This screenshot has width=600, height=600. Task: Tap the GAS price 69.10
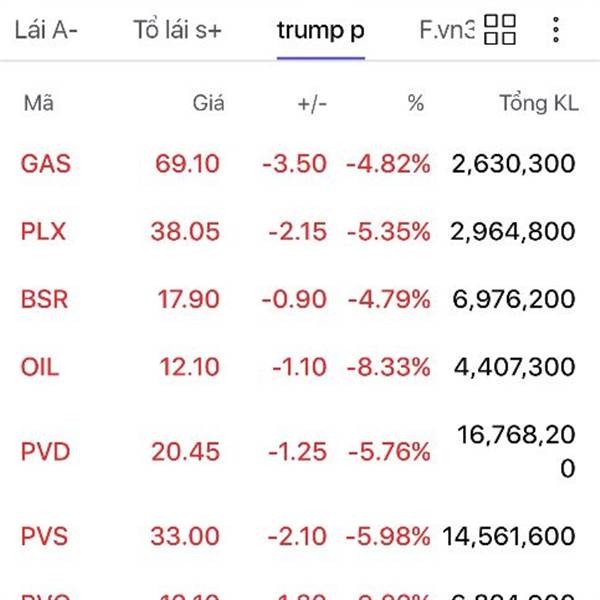[188, 164]
